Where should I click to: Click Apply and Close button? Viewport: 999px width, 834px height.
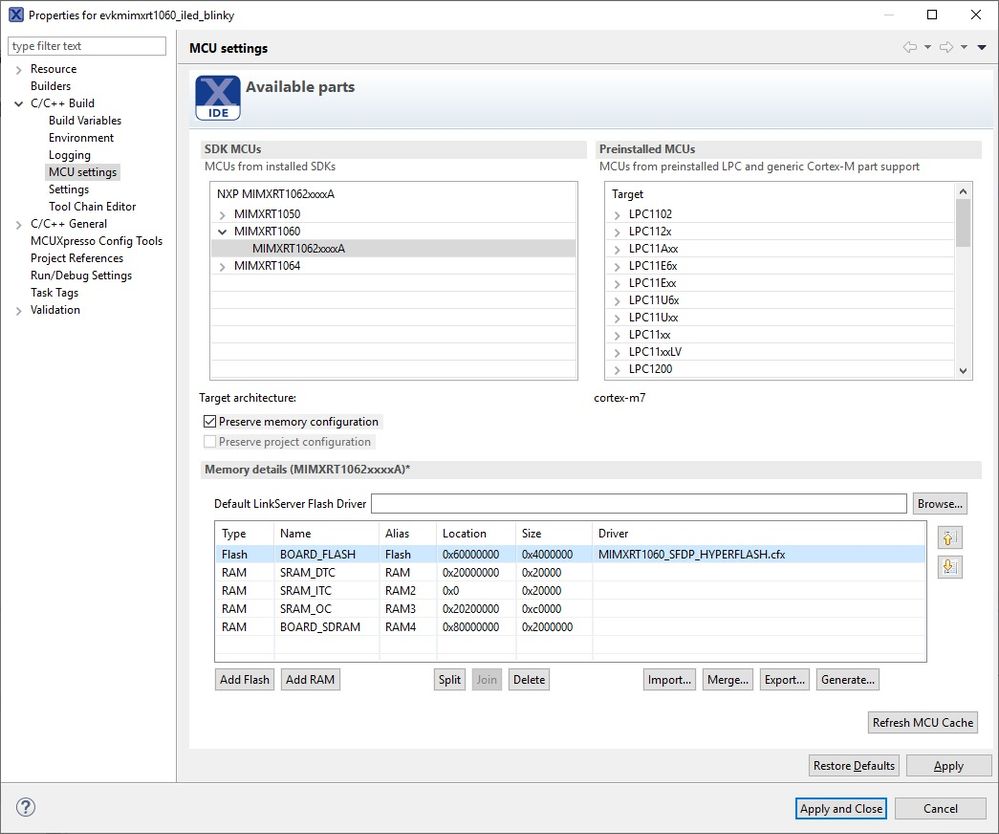pos(841,809)
